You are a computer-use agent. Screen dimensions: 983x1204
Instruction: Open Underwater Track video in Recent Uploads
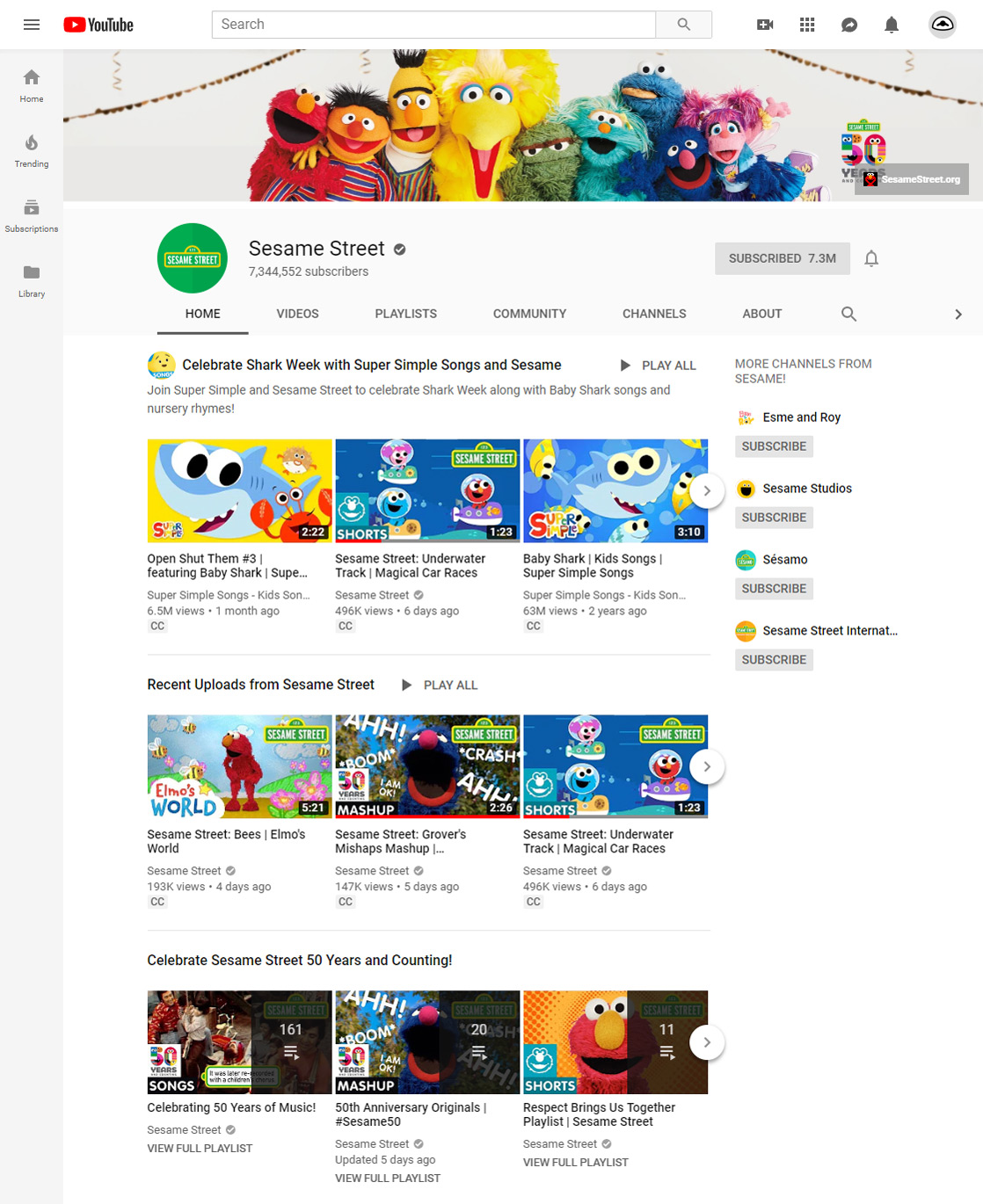click(x=615, y=766)
